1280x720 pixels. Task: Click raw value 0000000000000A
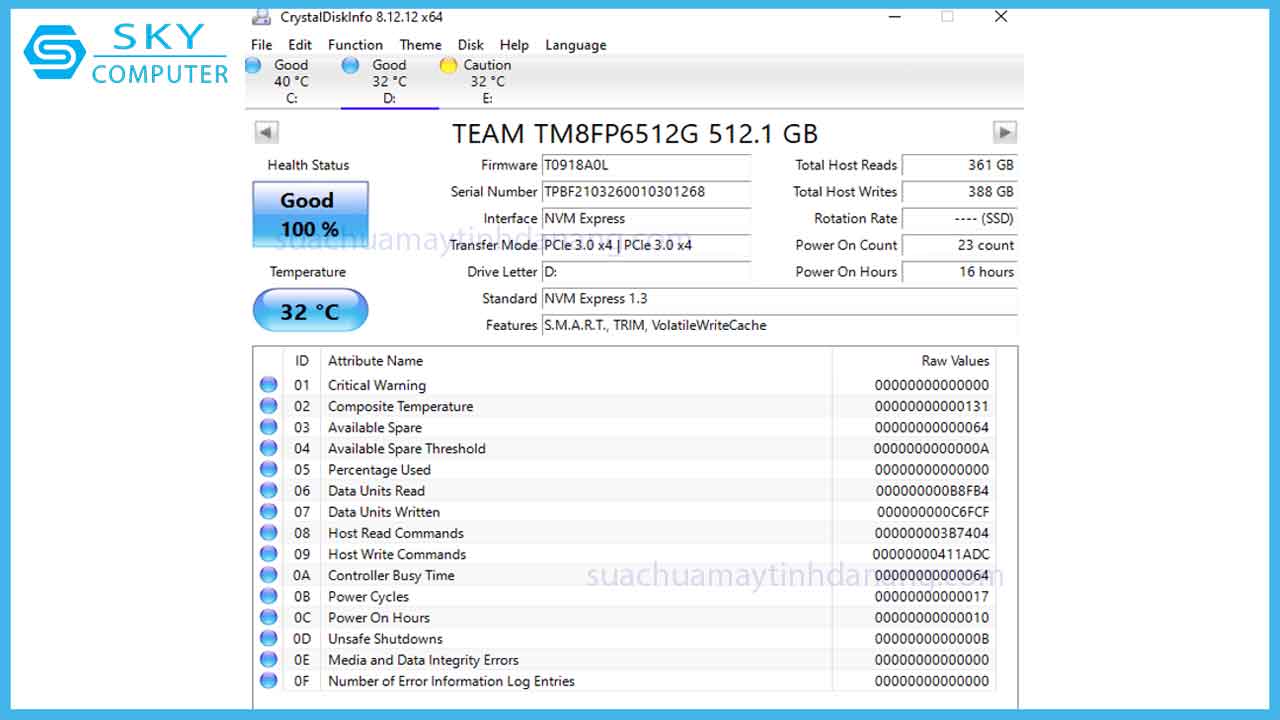point(932,449)
